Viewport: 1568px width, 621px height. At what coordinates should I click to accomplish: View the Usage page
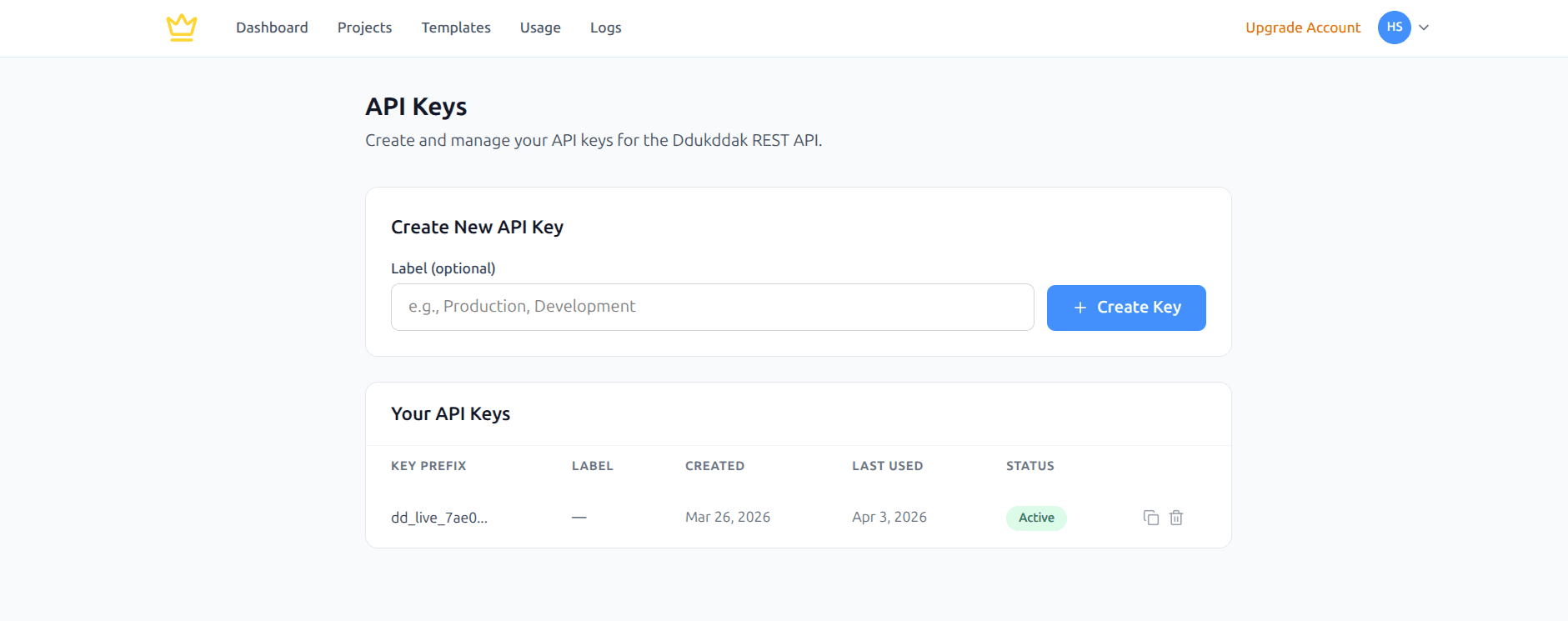coord(540,28)
